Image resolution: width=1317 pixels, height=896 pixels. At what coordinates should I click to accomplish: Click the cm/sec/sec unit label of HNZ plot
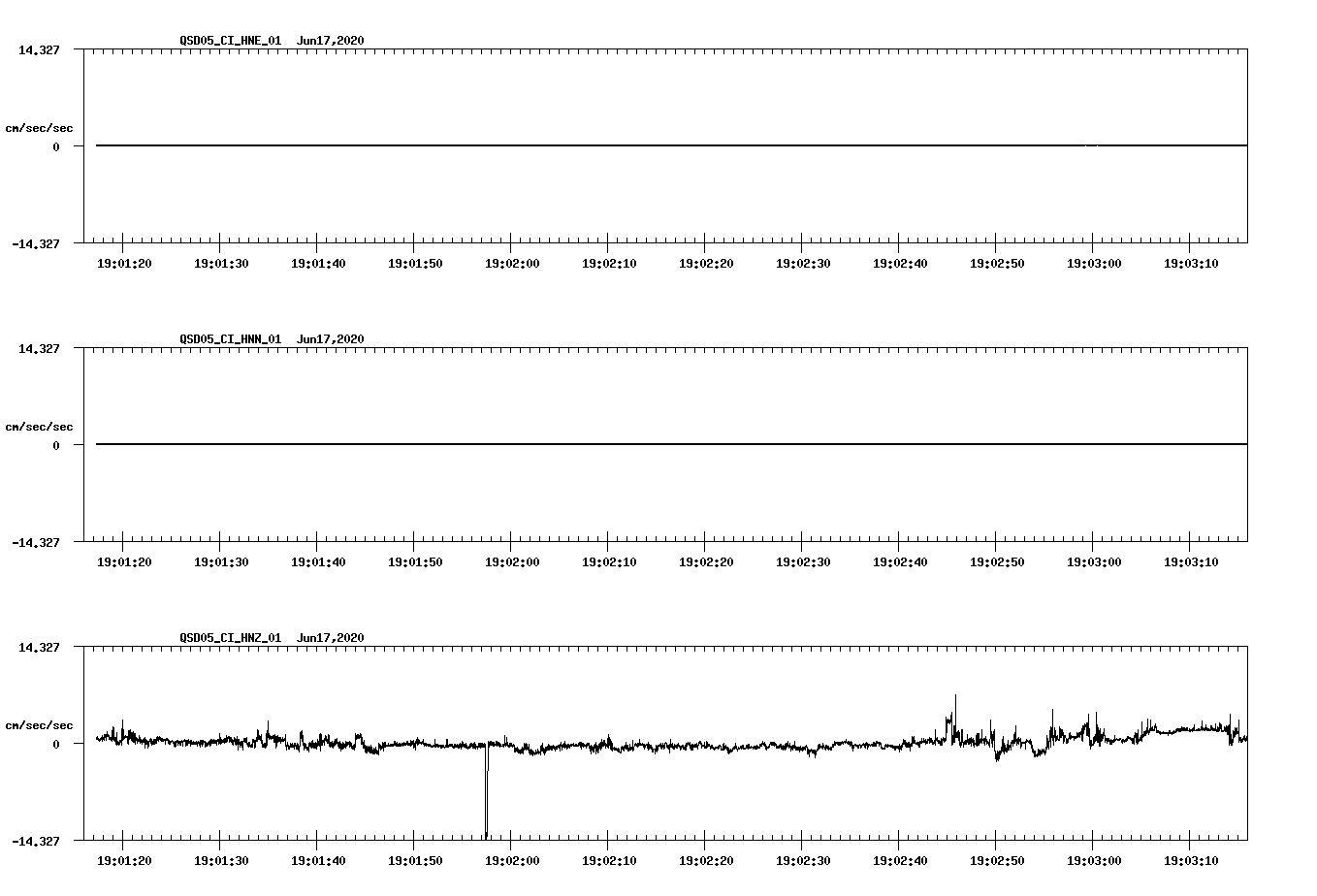[39, 725]
